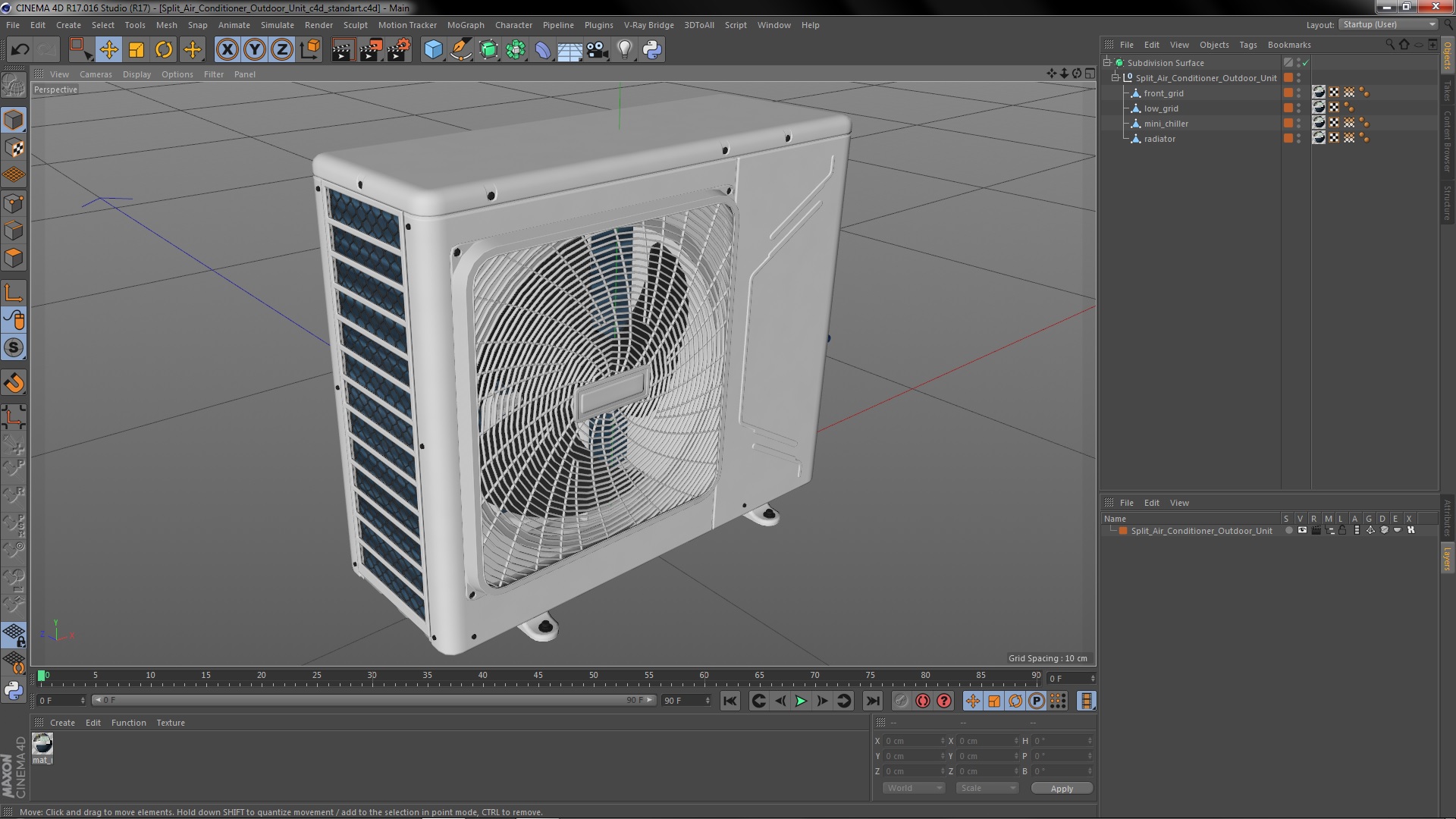
Task: Open the MoGraph menu
Action: tap(465, 25)
